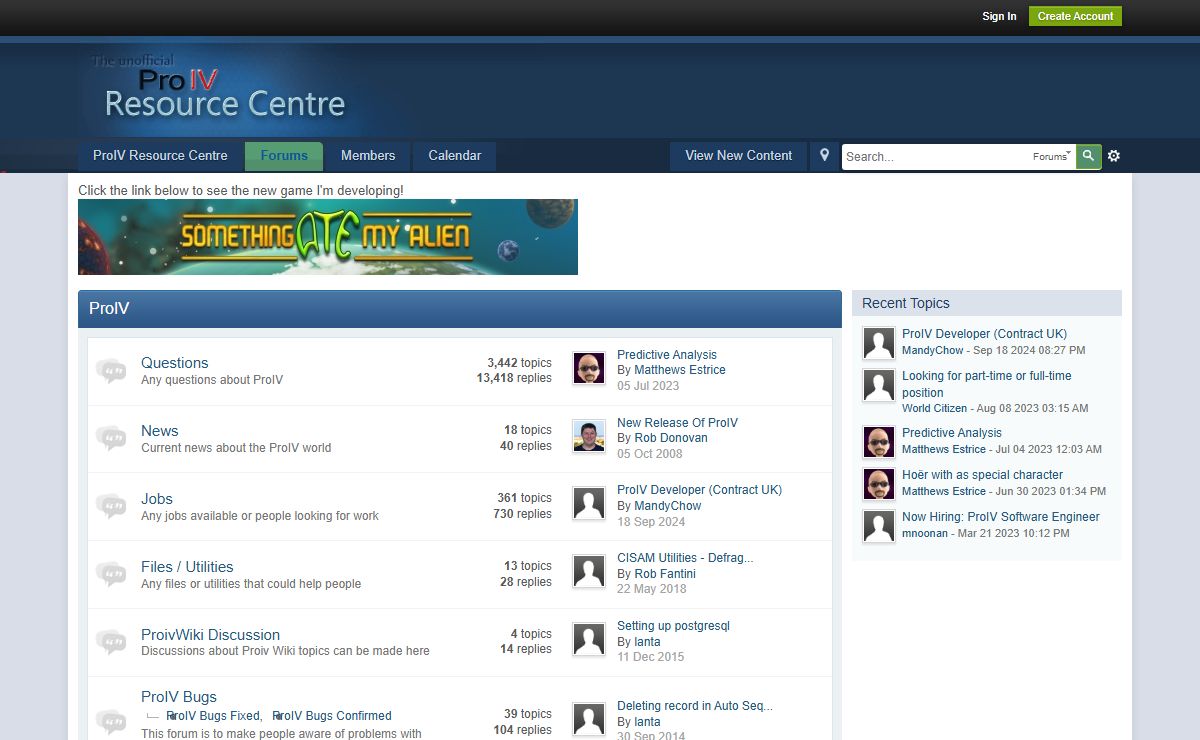Open Matthews Estrice profile in Questions row
Image resolution: width=1200 pixels, height=740 pixels.
[x=680, y=370]
